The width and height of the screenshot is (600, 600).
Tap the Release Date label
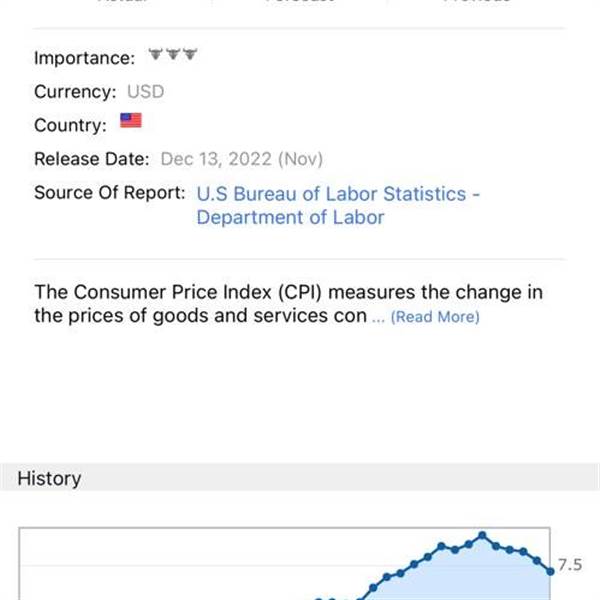[x=91, y=159]
